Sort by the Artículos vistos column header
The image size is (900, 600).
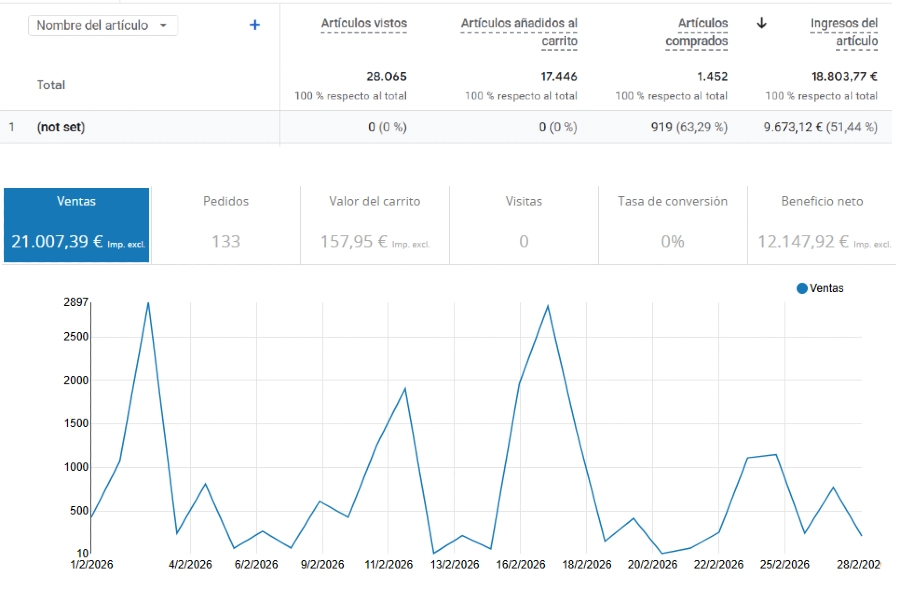pyautogui.click(x=362, y=23)
